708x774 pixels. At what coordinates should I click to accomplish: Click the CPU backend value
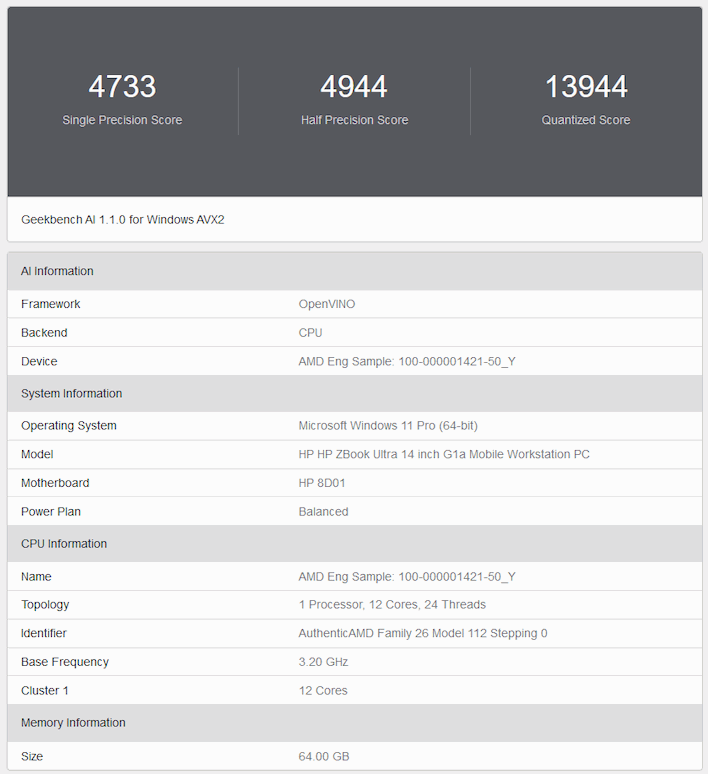point(311,333)
